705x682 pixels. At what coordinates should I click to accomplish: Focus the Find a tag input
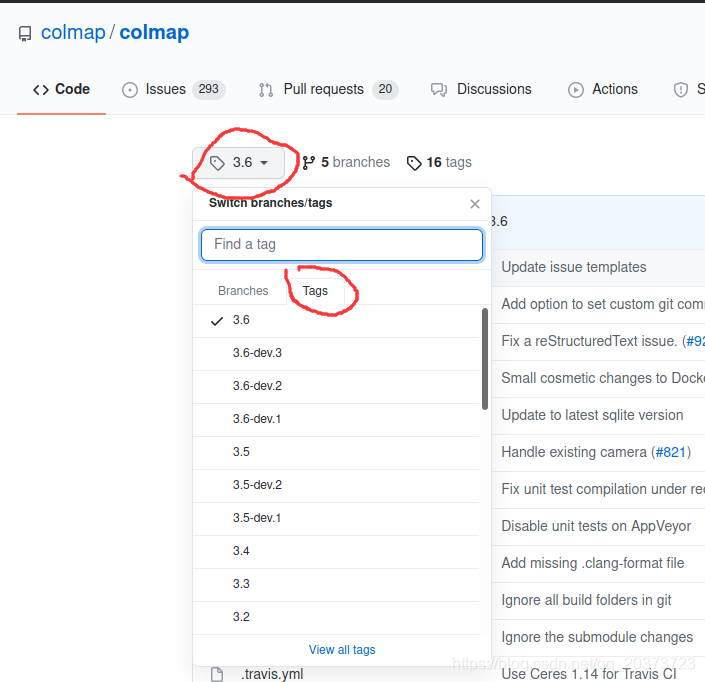(342, 245)
